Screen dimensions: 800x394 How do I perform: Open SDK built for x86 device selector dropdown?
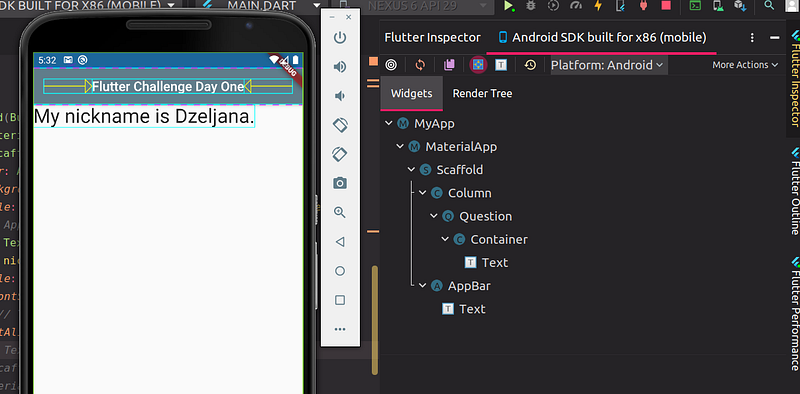91,6
